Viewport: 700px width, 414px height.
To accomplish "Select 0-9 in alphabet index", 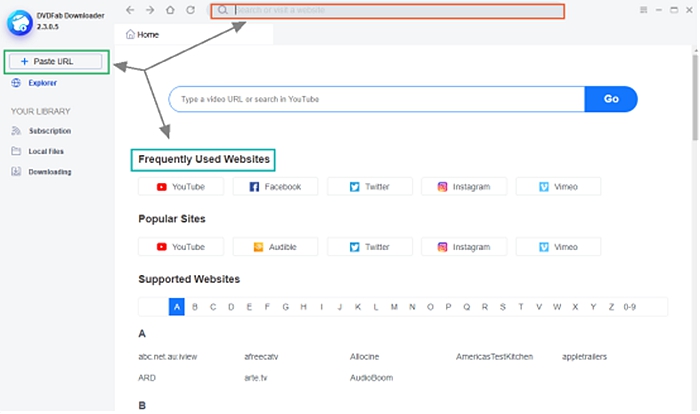I will click(629, 307).
